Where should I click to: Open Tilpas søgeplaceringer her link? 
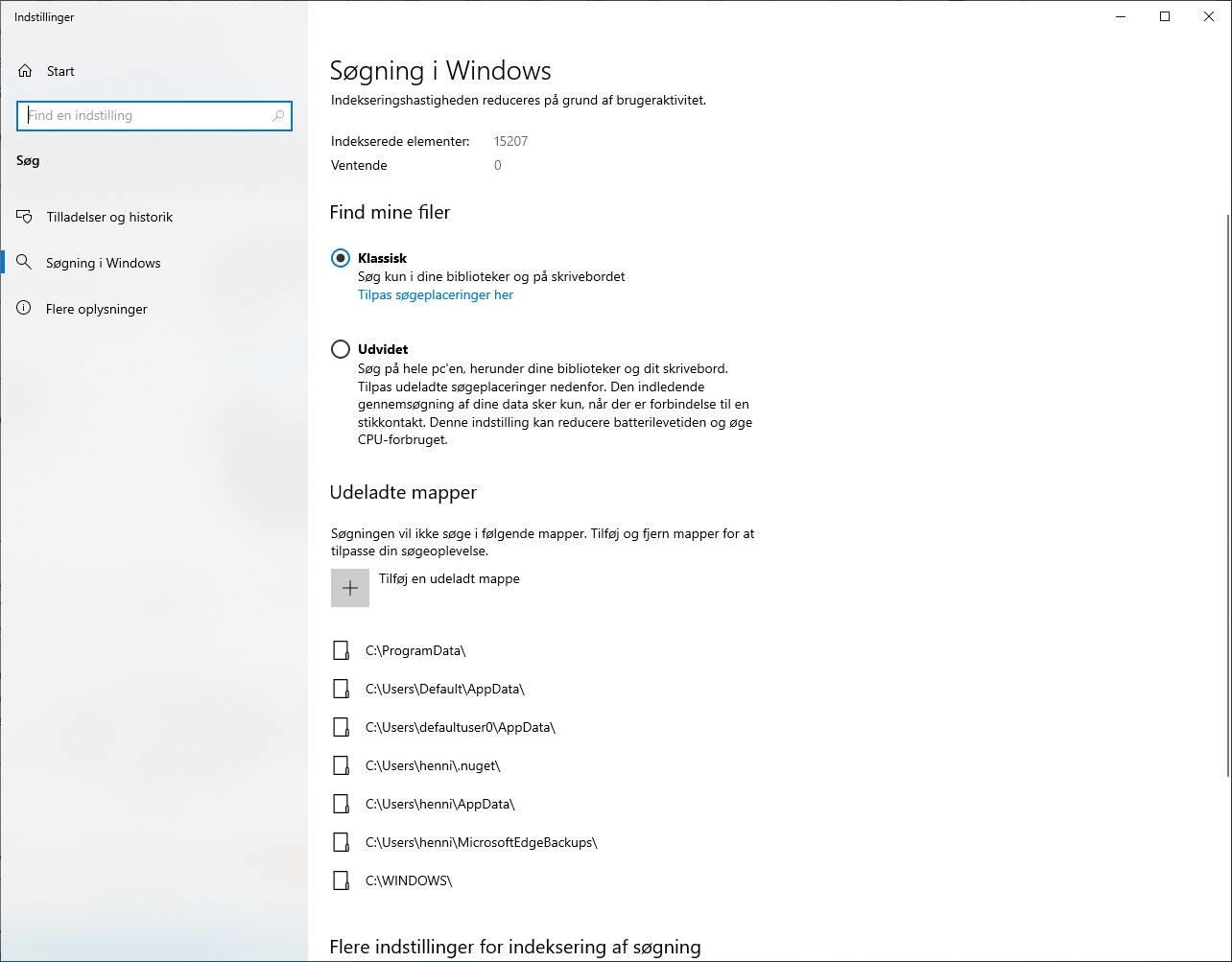(435, 294)
